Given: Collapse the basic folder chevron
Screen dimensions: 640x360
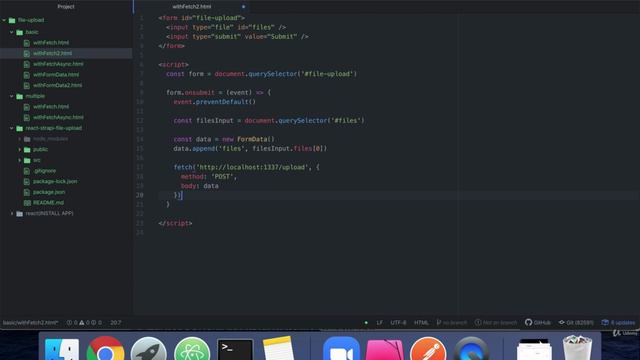Looking at the screenshot, I should [x=12, y=32].
